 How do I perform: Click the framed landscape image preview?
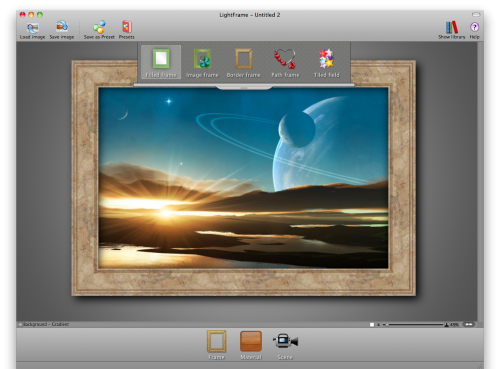[x=243, y=178]
